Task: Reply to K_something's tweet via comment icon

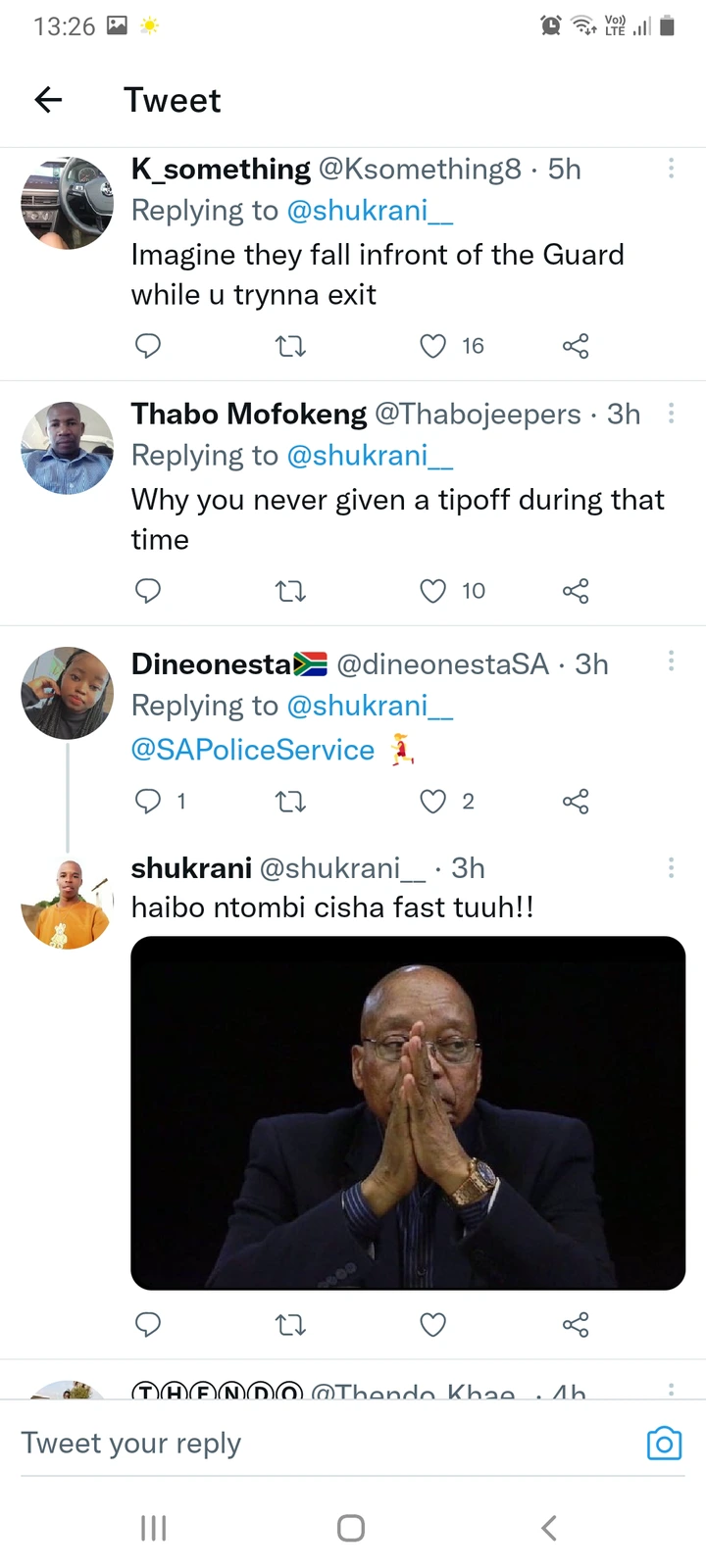Action: [147, 346]
